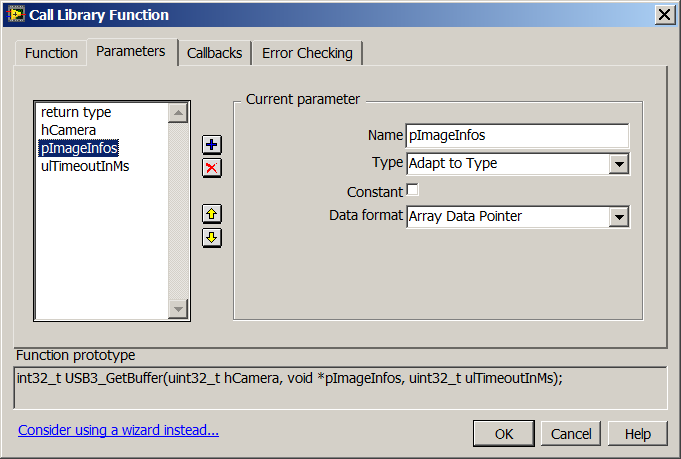This screenshot has height=459, width=681.
Task: Go to the Error Checking tab
Action: pyautogui.click(x=307, y=53)
